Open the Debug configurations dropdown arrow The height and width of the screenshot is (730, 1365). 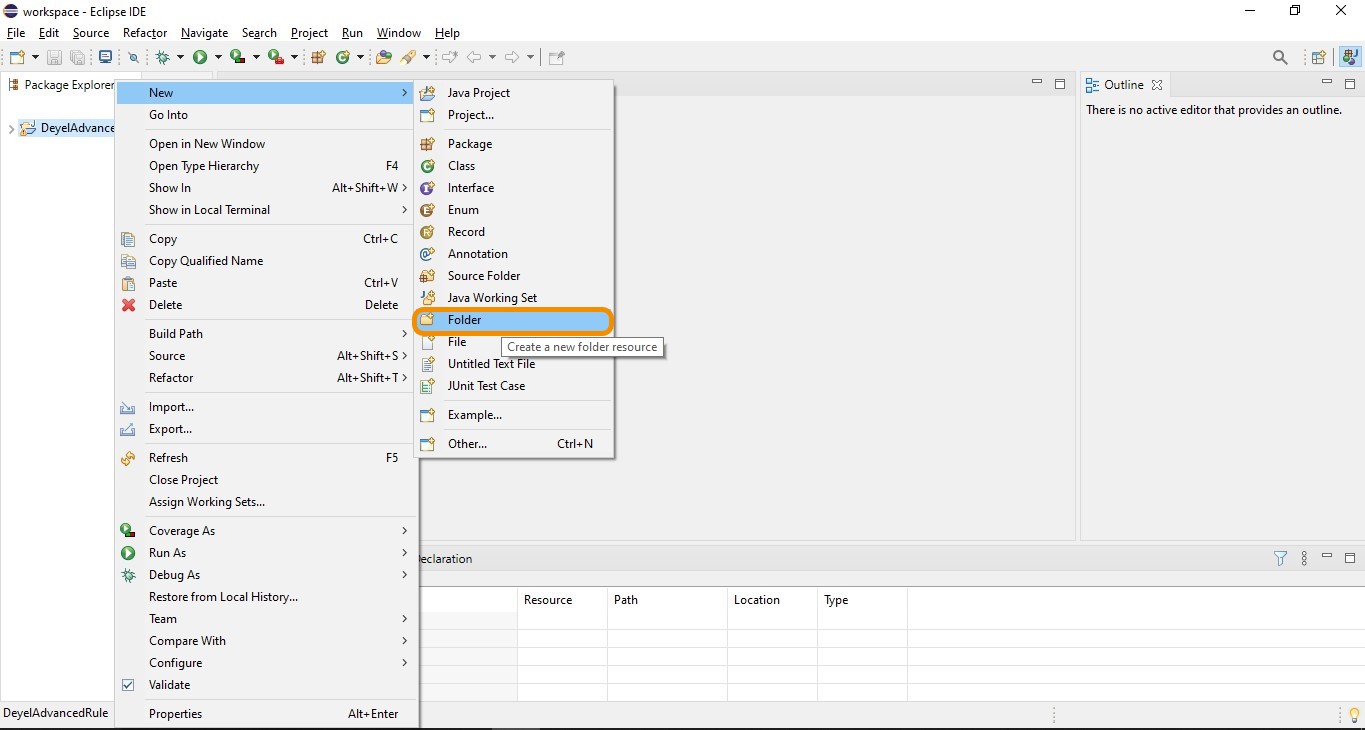[x=180, y=57]
